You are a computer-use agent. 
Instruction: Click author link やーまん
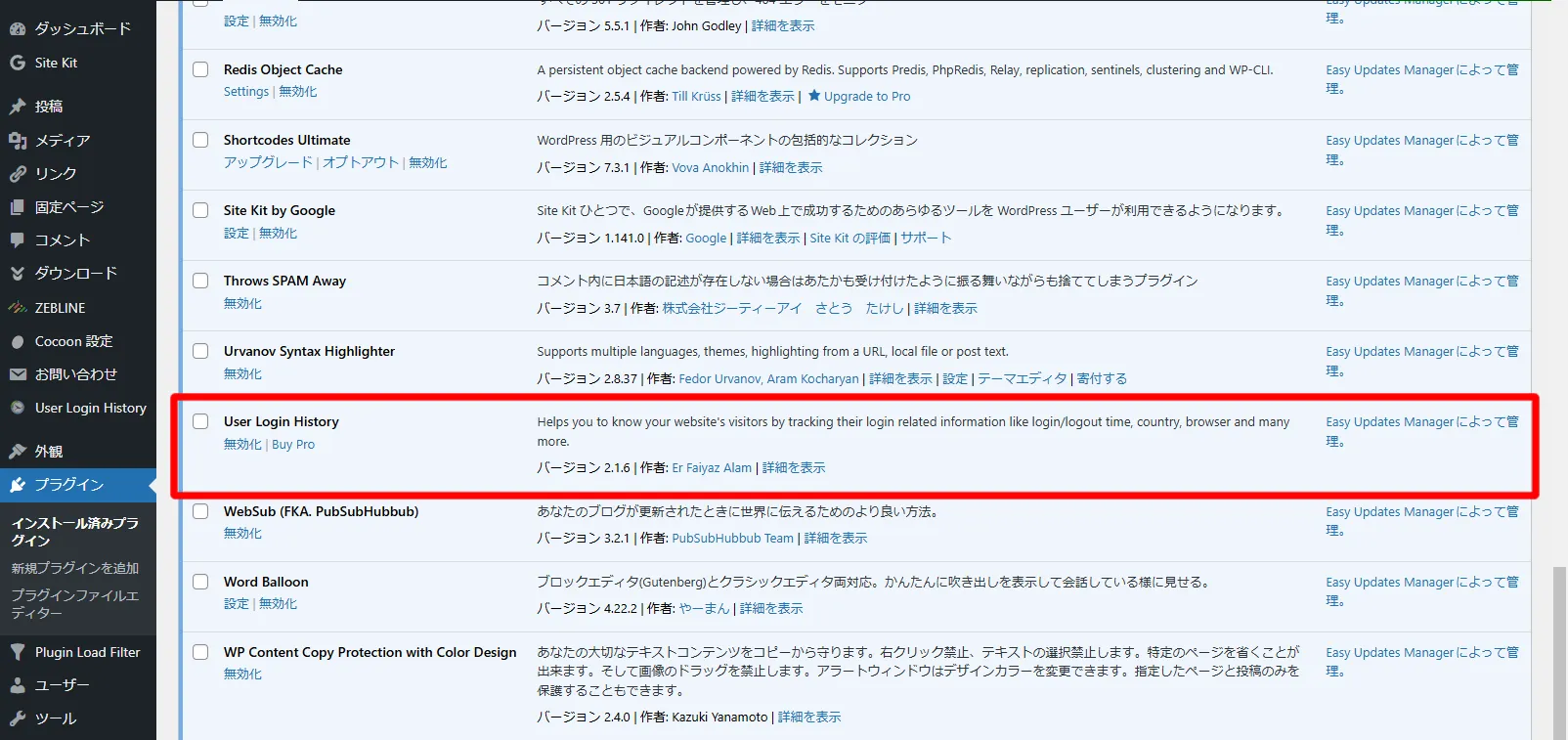[x=704, y=609]
